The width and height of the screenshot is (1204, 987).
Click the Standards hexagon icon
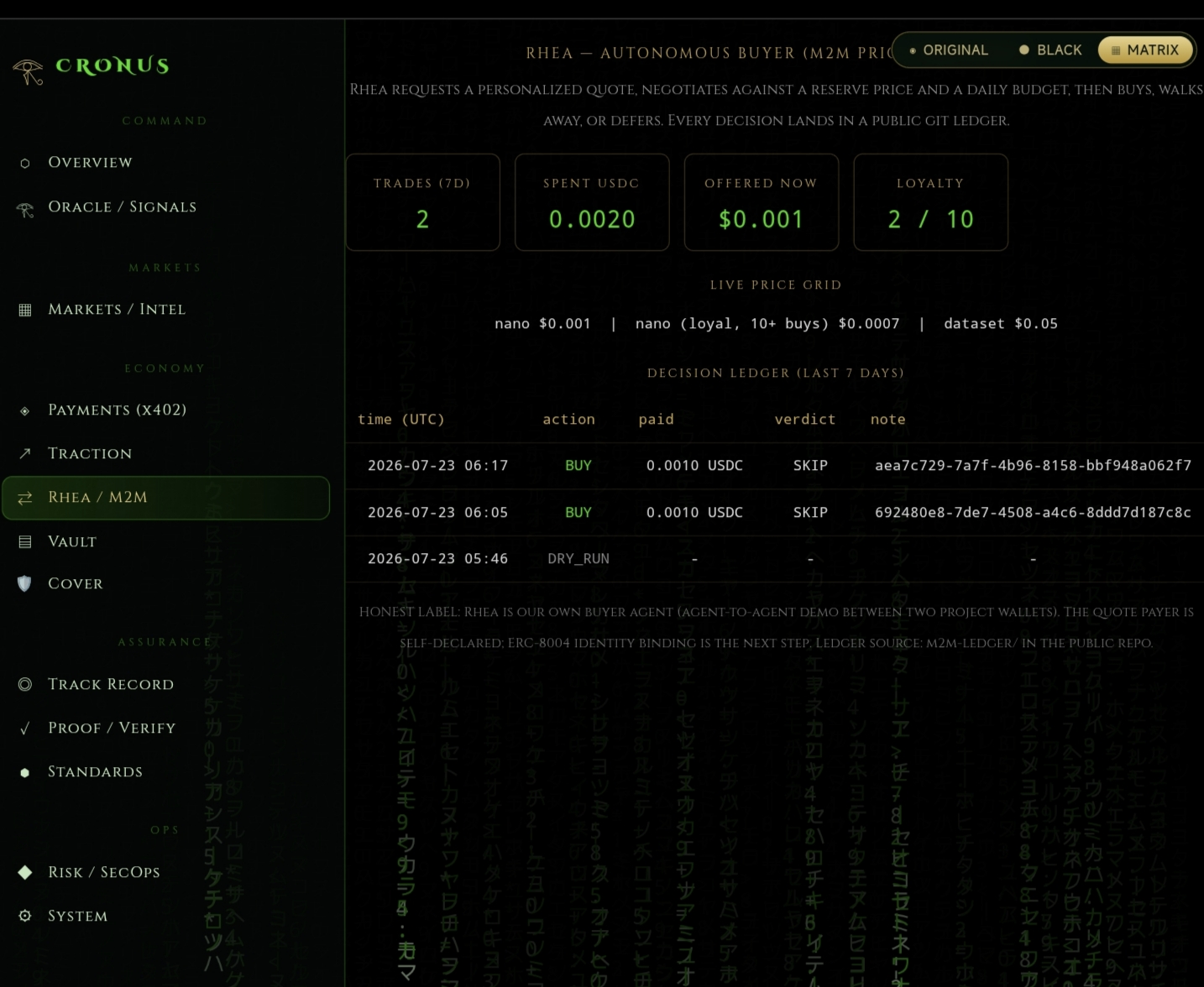click(25, 772)
